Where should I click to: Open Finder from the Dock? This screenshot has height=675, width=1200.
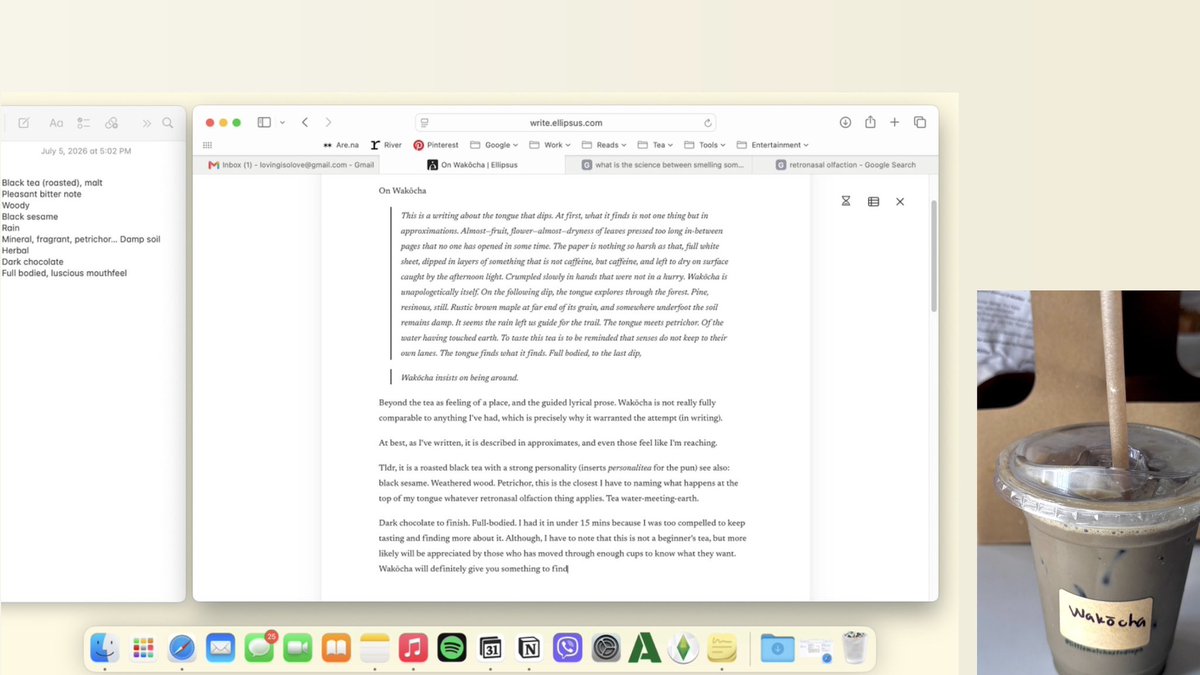click(x=105, y=648)
